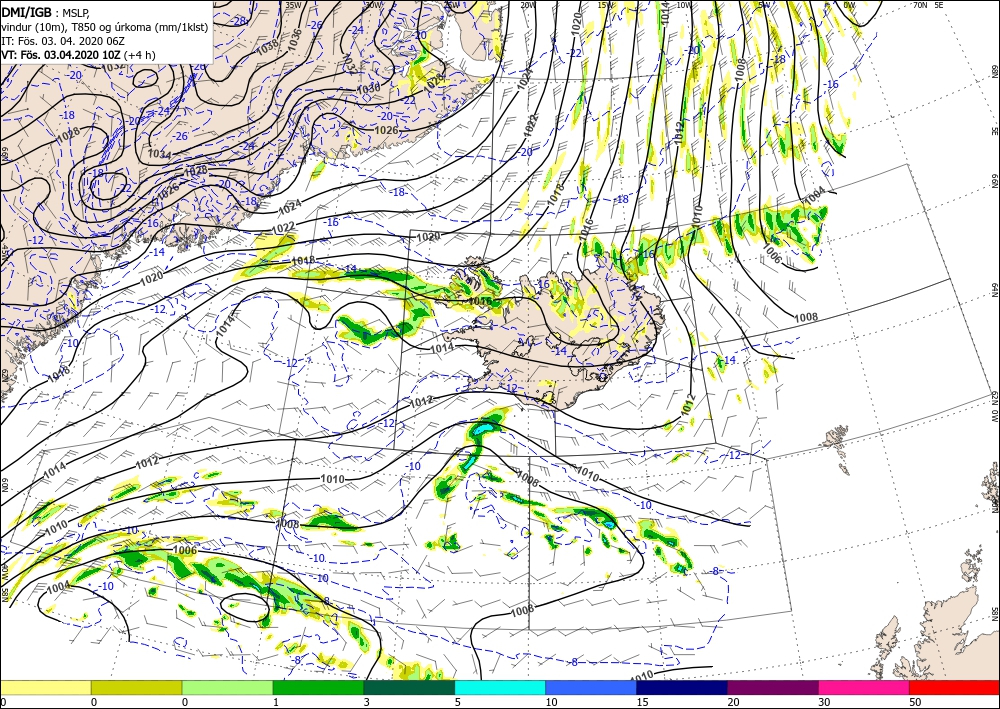
Task: Click the '35W' longitude label at top
Action: pyautogui.click(x=293, y=5)
